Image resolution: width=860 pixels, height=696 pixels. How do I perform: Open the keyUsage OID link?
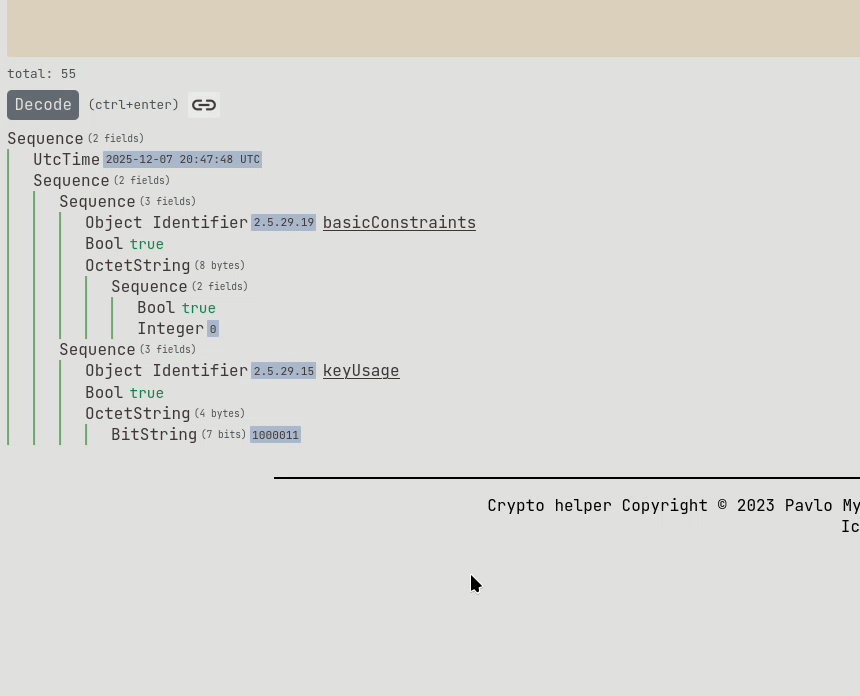pyautogui.click(x=361, y=371)
